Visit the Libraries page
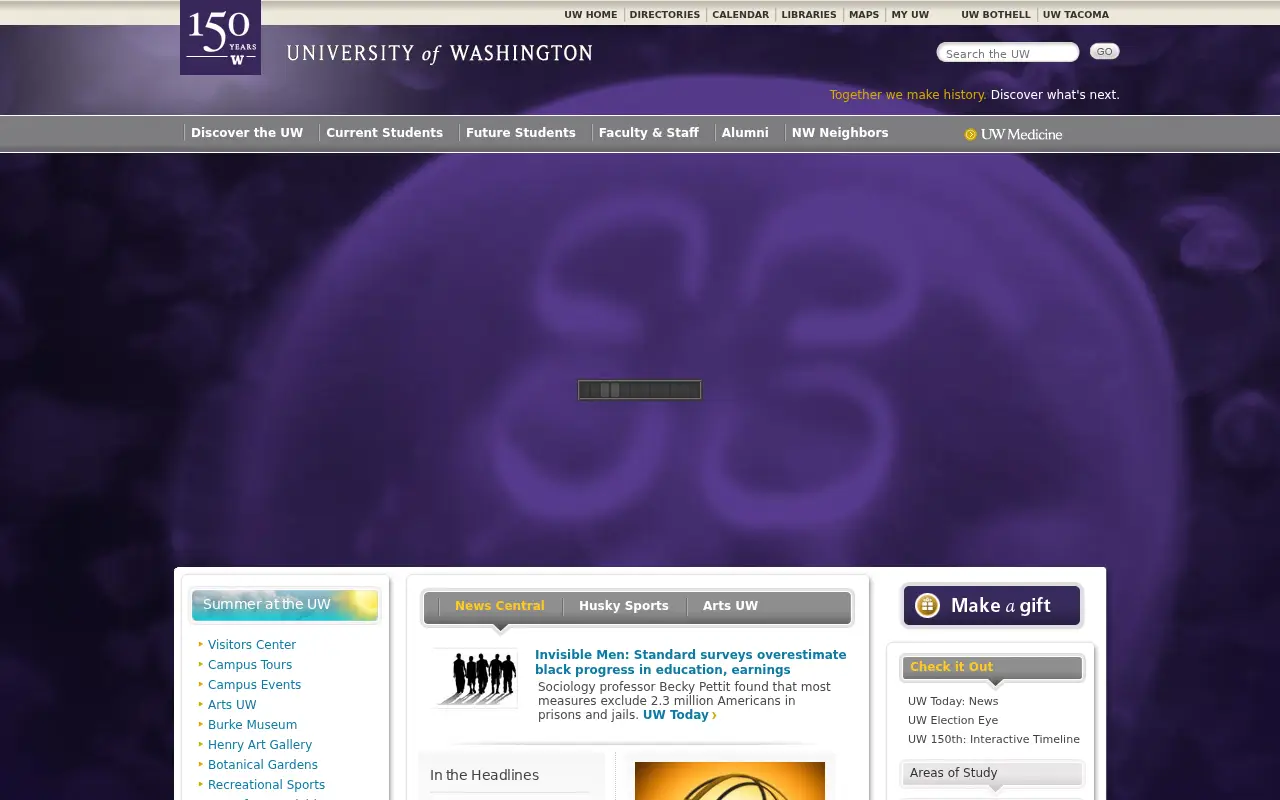The width and height of the screenshot is (1280, 800). [809, 15]
